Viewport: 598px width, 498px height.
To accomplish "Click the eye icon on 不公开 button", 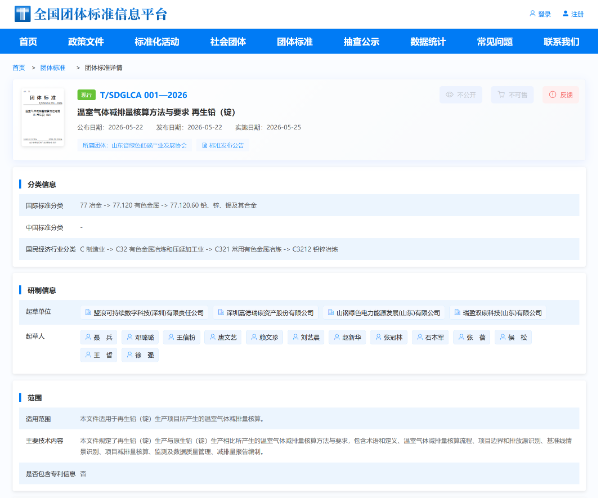I will [450, 95].
